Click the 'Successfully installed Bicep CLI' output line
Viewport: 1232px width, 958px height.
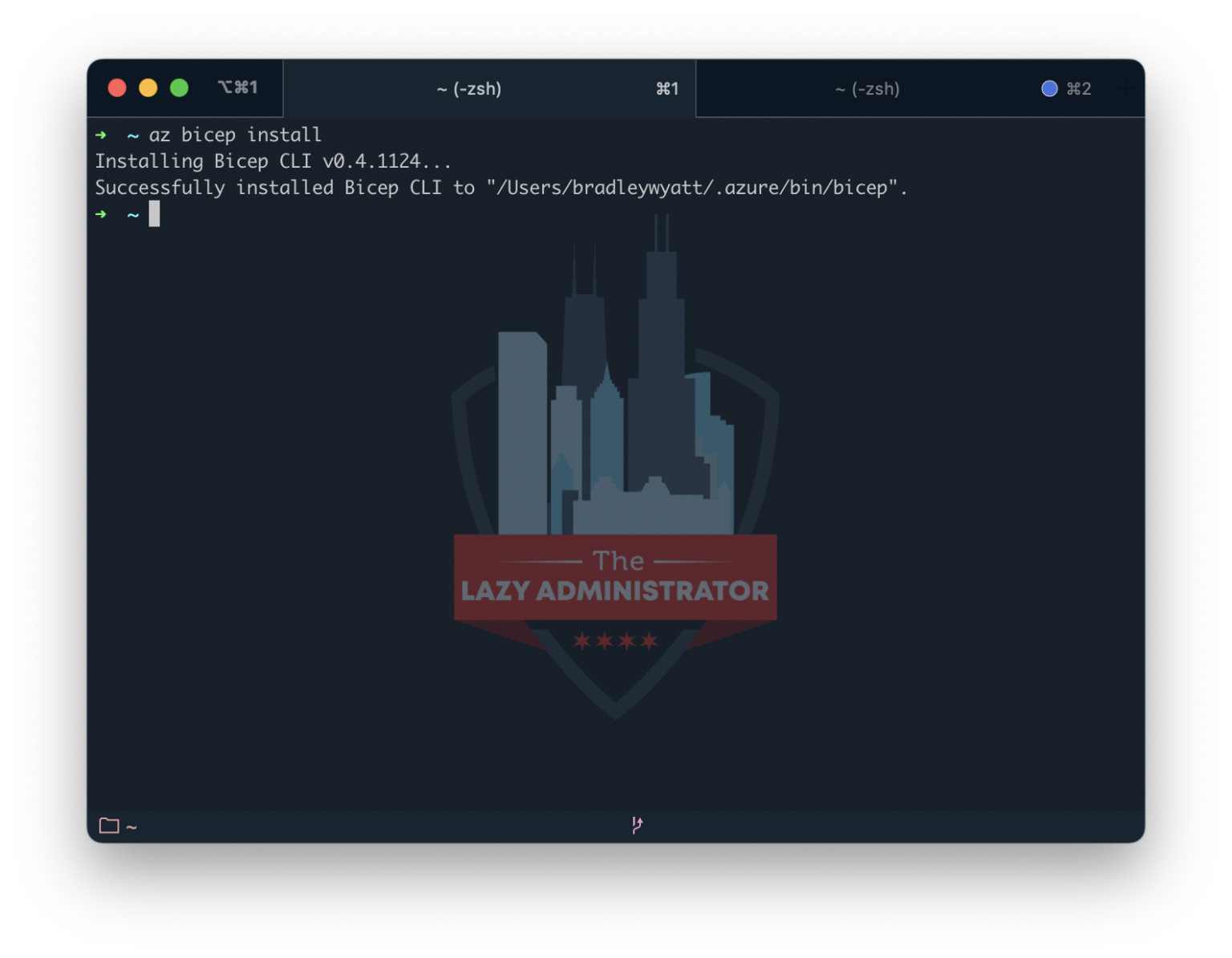(501, 188)
